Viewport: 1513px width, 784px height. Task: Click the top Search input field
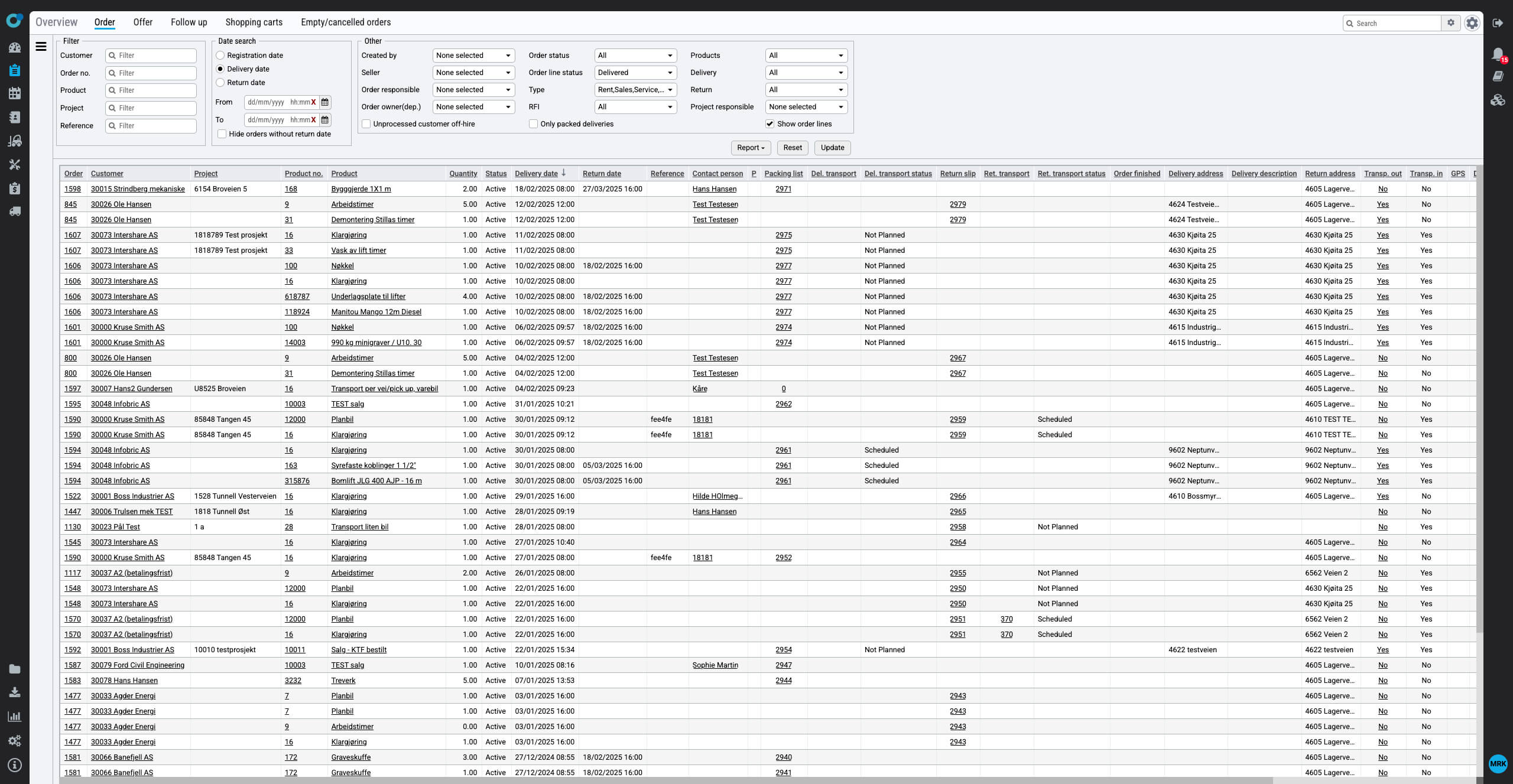coord(1392,23)
